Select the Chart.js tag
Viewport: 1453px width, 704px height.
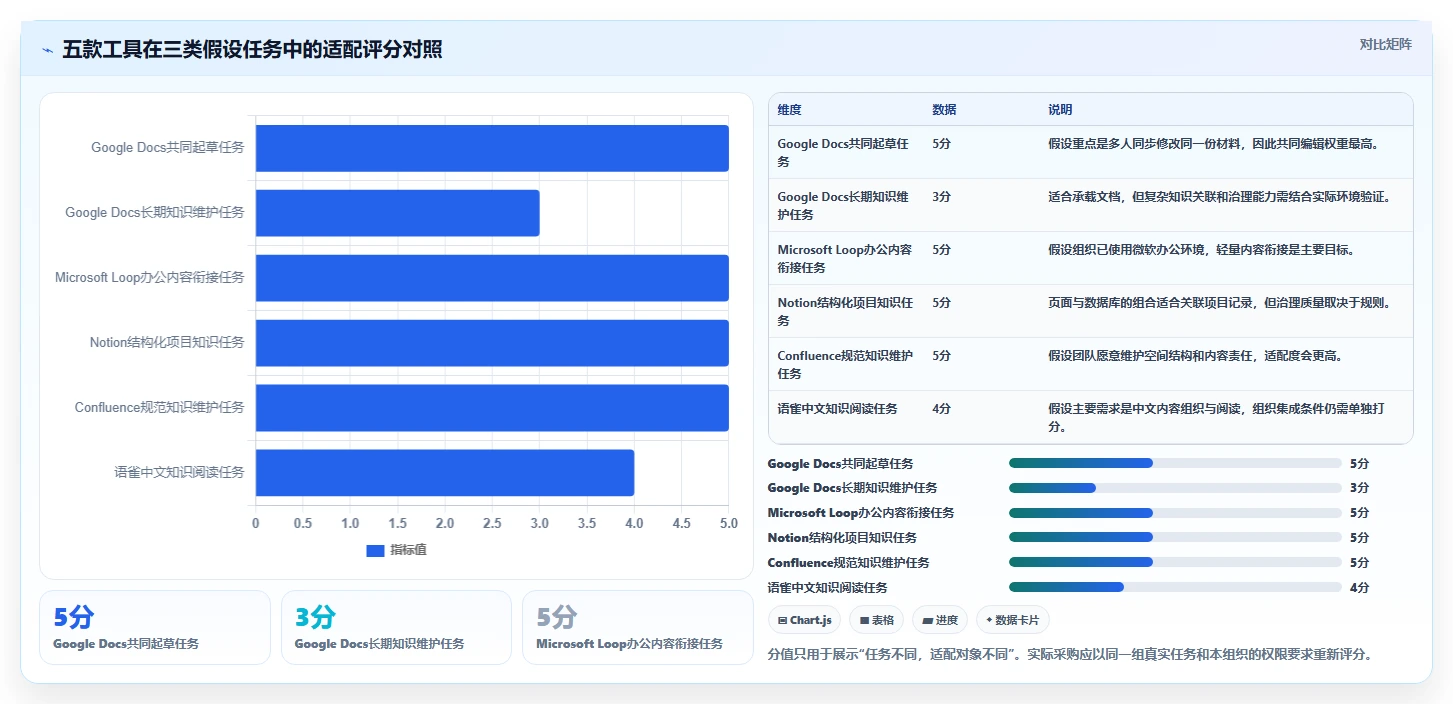pos(805,620)
